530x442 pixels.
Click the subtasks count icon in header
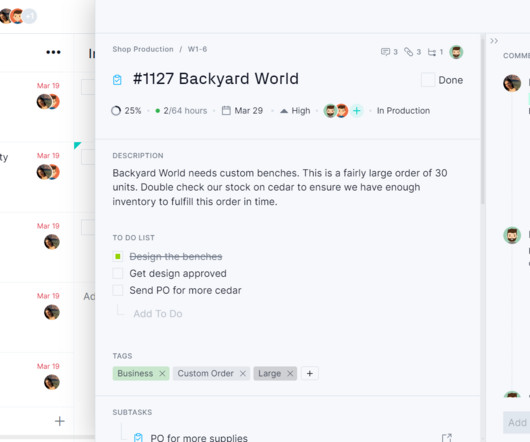[x=432, y=52]
